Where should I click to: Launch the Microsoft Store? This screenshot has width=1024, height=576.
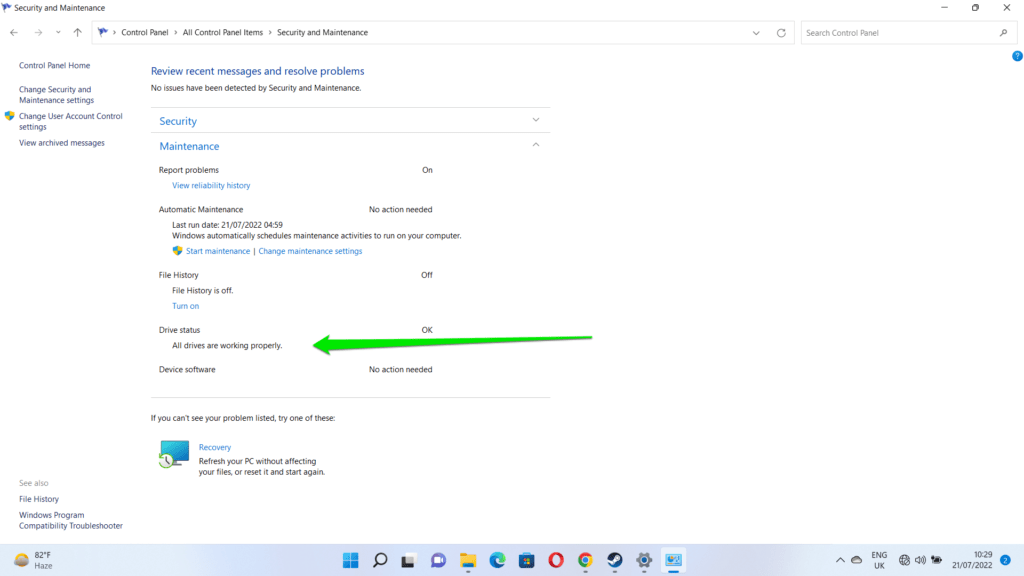click(x=526, y=560)
